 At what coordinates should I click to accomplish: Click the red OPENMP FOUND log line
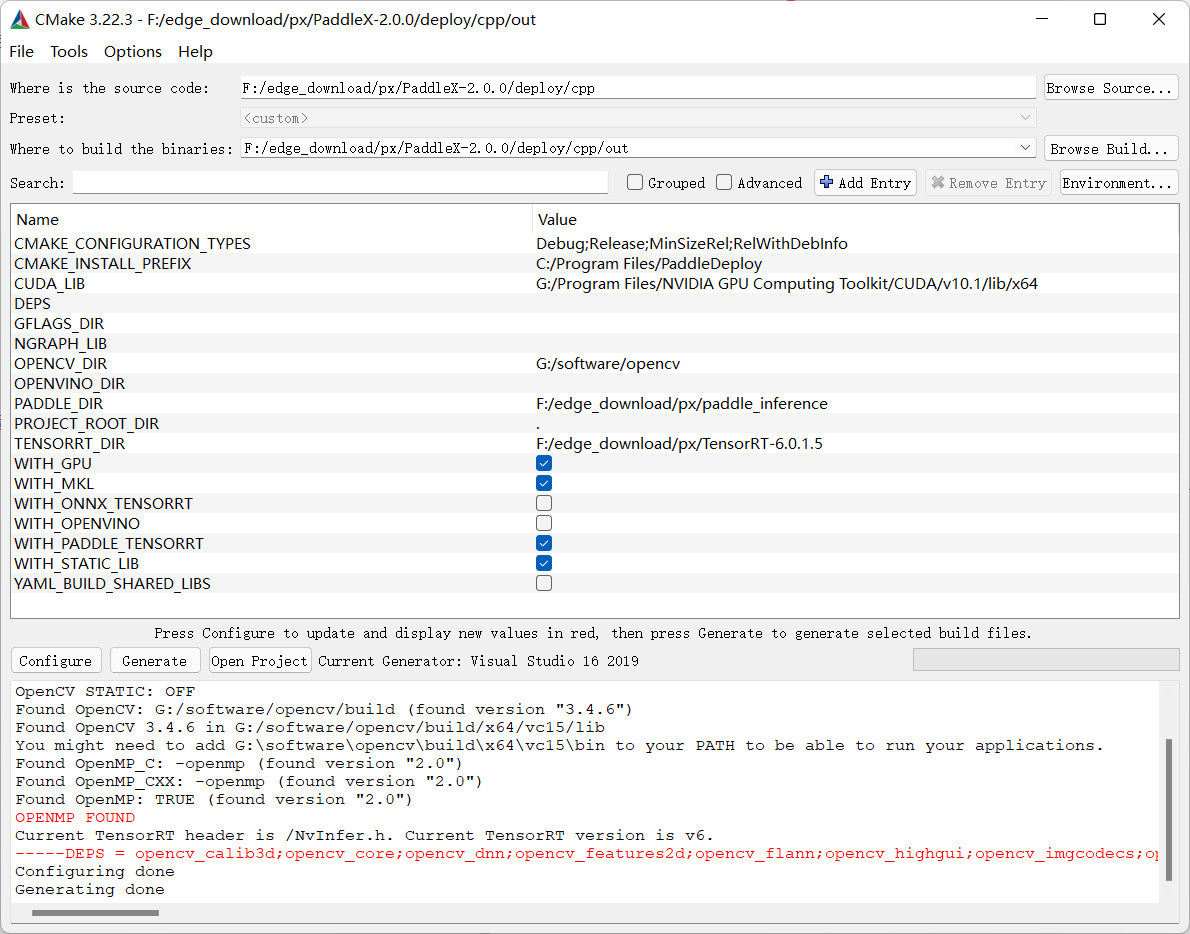pos(75,817)
